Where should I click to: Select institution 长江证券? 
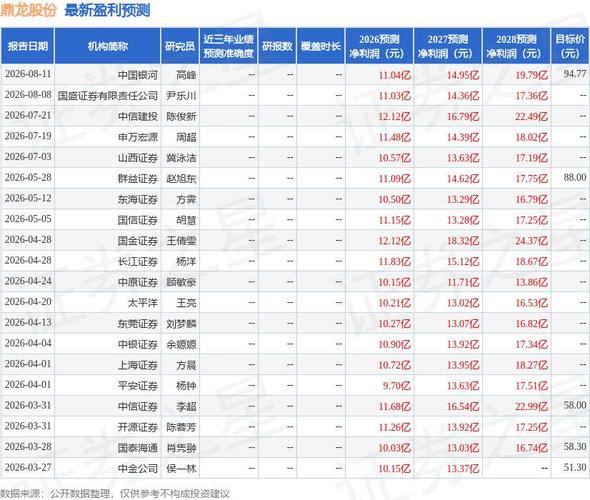(138, 261)
